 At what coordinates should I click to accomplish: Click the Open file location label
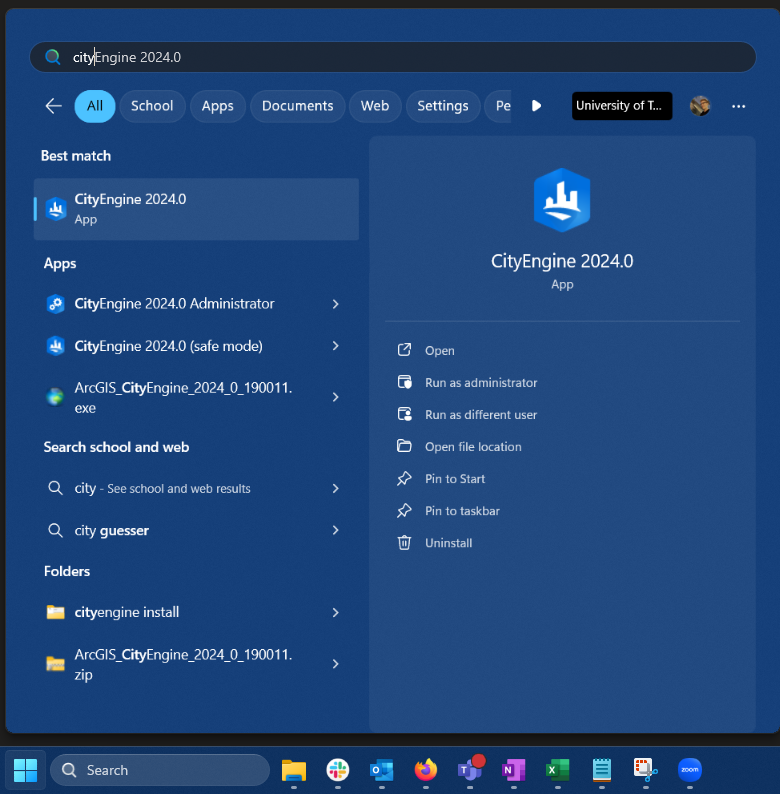tap(473, 447)
